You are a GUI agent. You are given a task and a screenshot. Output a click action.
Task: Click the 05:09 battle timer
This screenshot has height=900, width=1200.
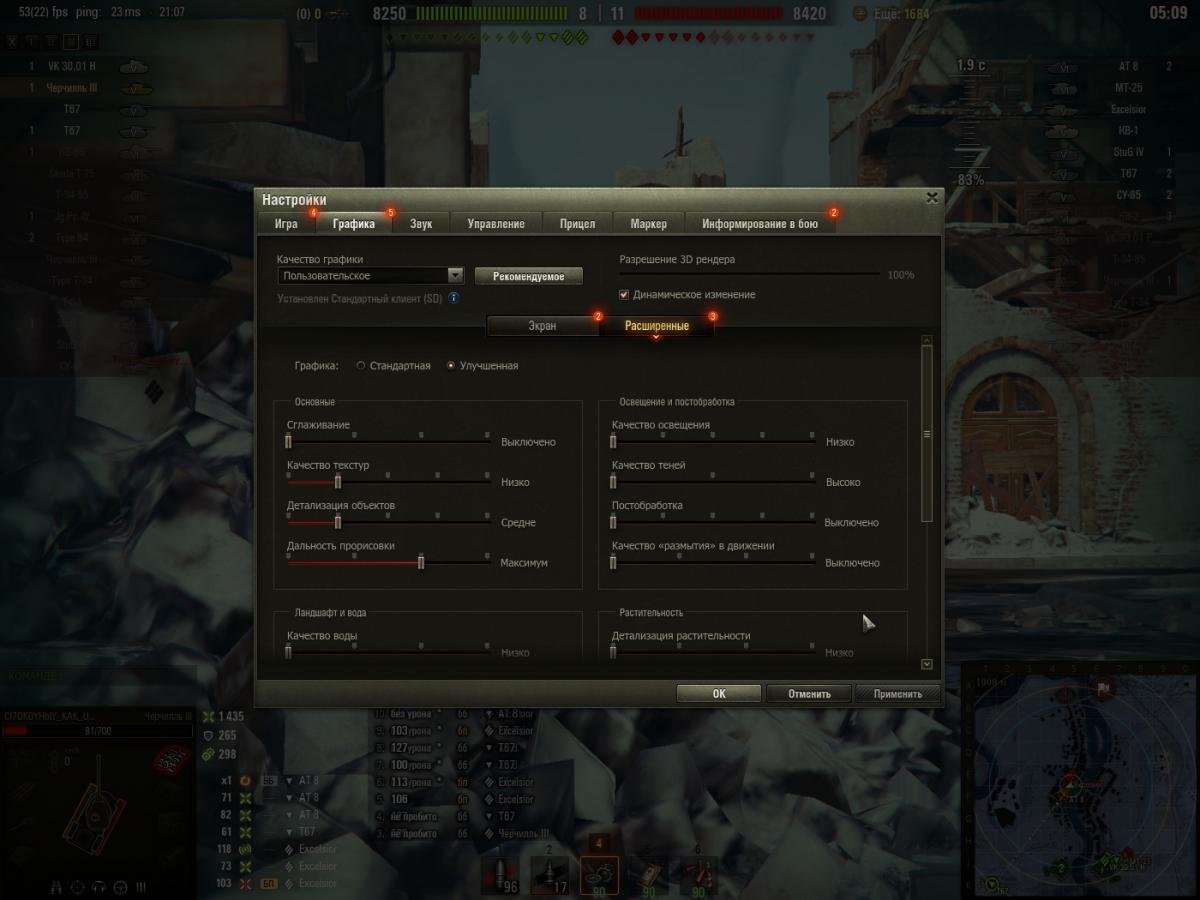(x=1168, y=13)
